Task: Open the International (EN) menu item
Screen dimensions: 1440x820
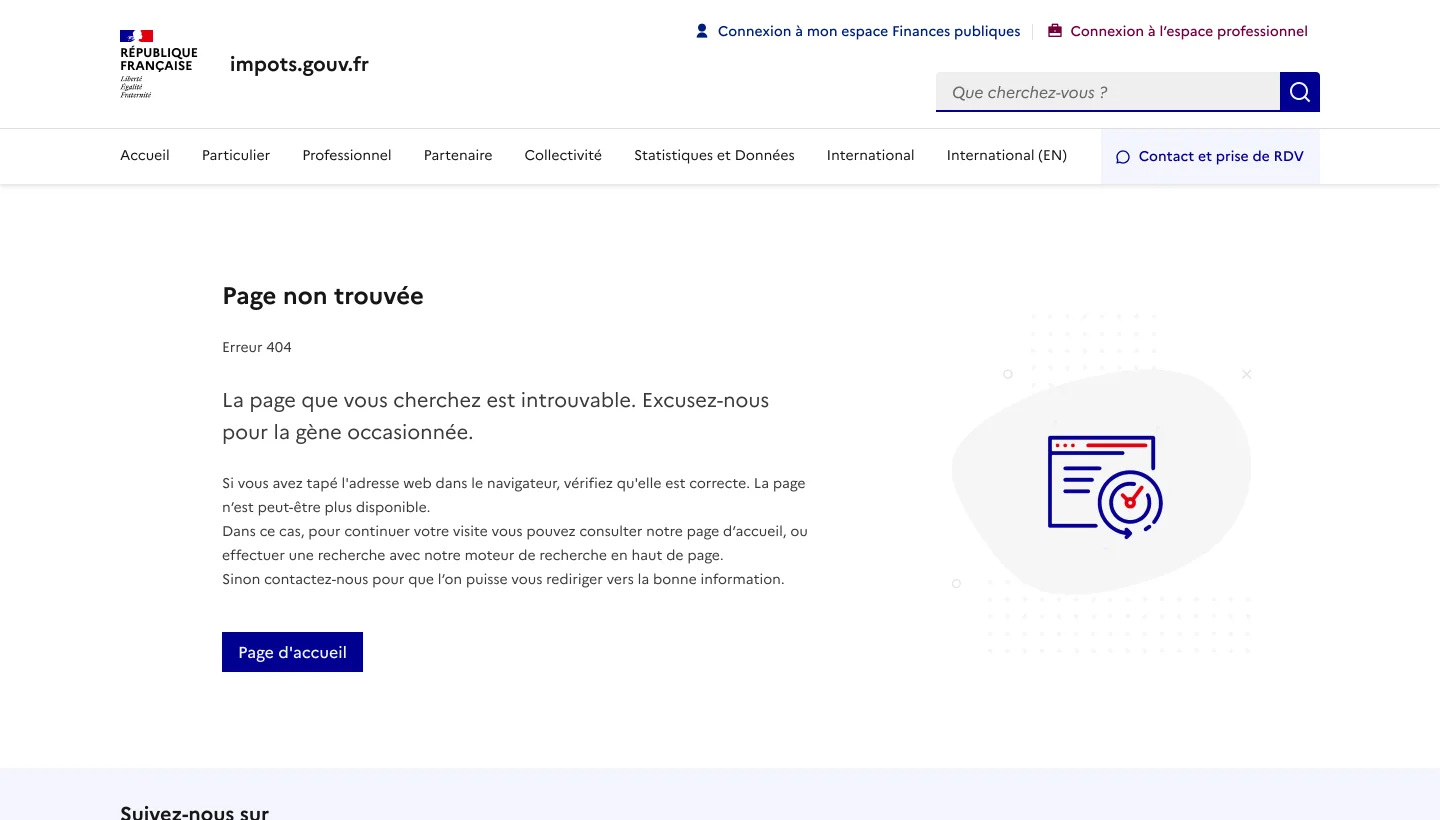Action: [1007, 156]
